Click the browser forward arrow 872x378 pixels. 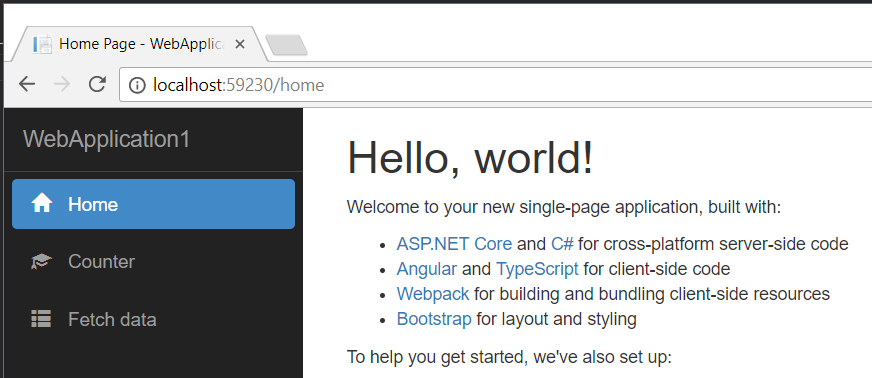click(62, 84)
